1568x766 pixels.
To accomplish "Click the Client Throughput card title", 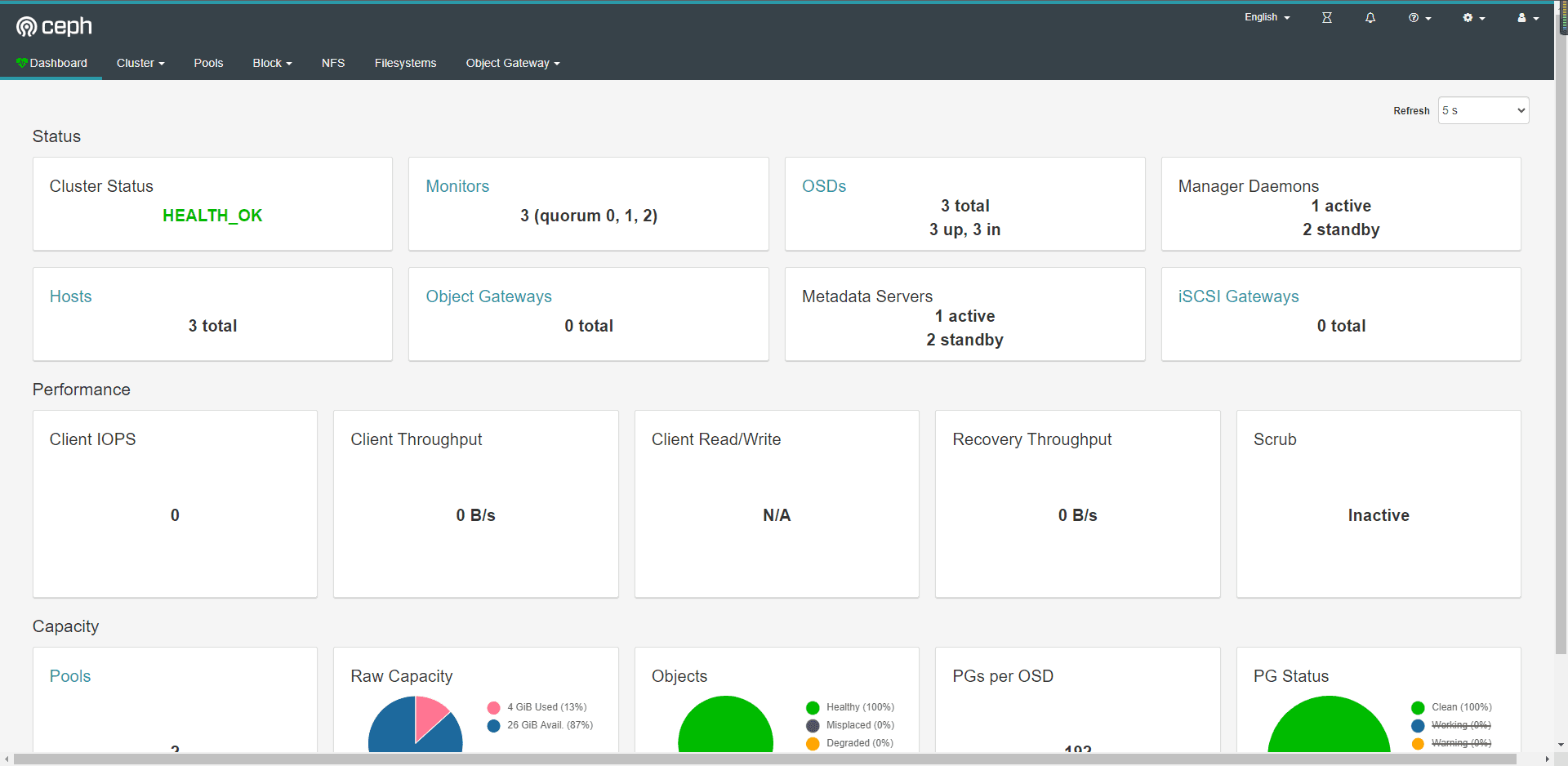I will 416,439.
